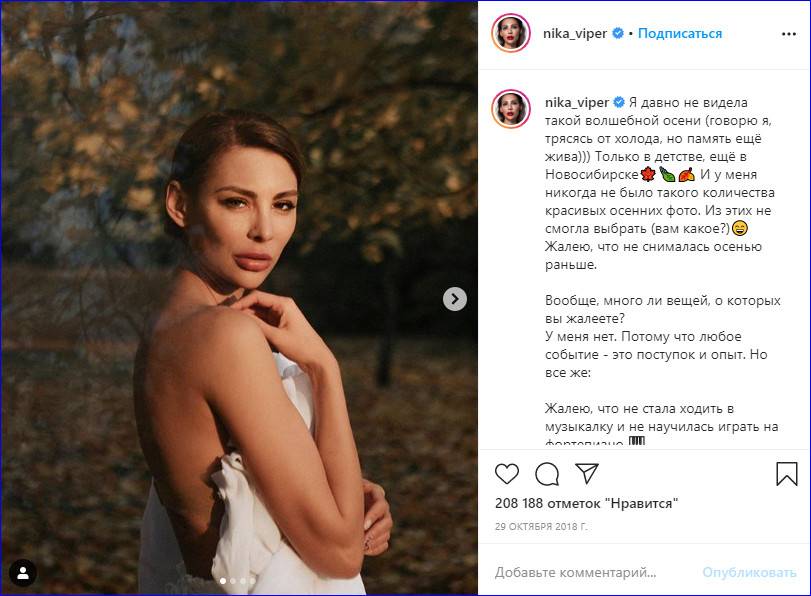Jump to second carousel dot indicator
Viewport: 811px width, 596px height.
(233, 580)
